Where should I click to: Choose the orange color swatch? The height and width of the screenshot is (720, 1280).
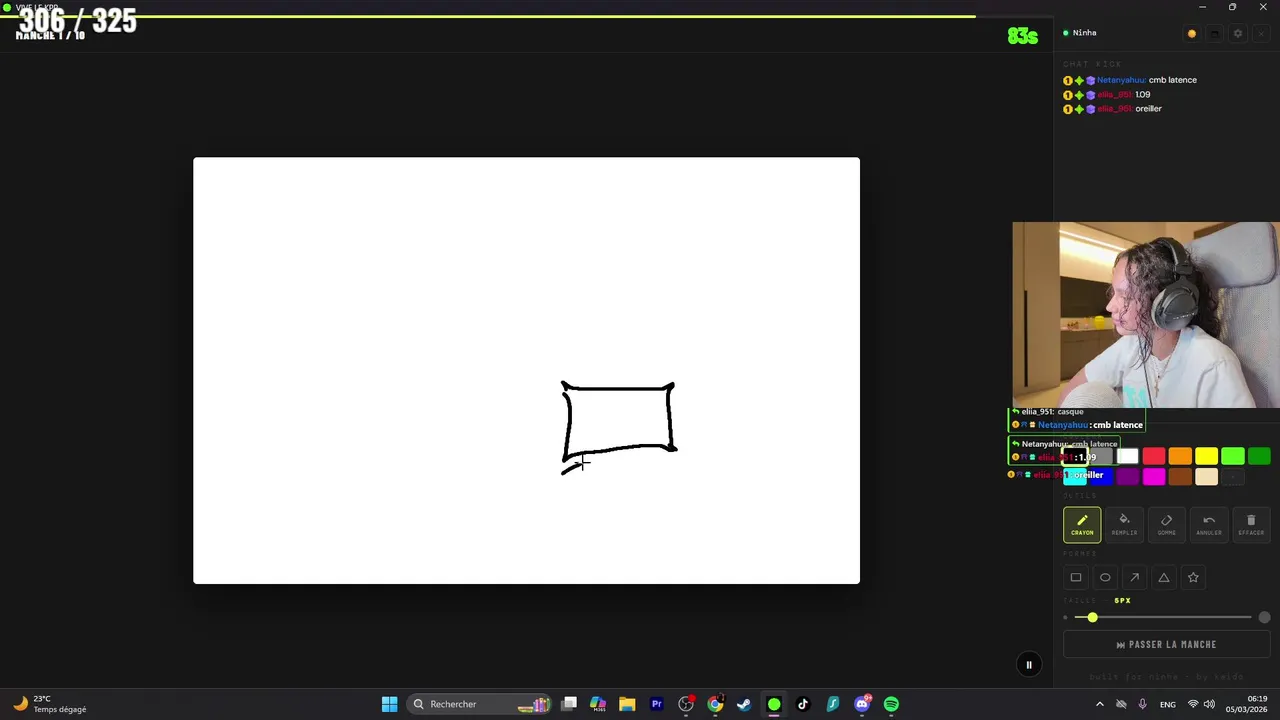(x=1180, y=457)
